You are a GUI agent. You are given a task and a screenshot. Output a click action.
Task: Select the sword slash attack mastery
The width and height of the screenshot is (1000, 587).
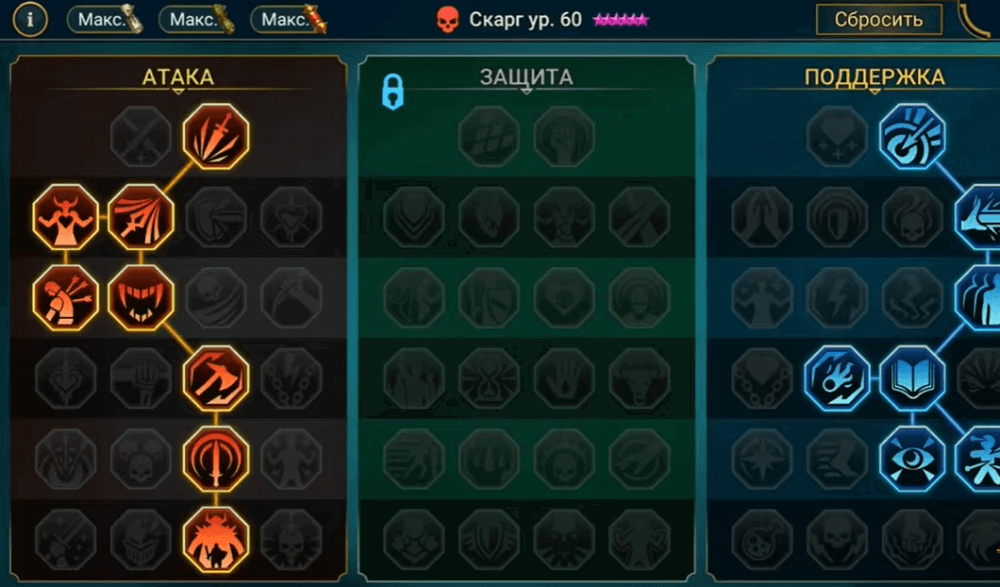click(216, 137)
